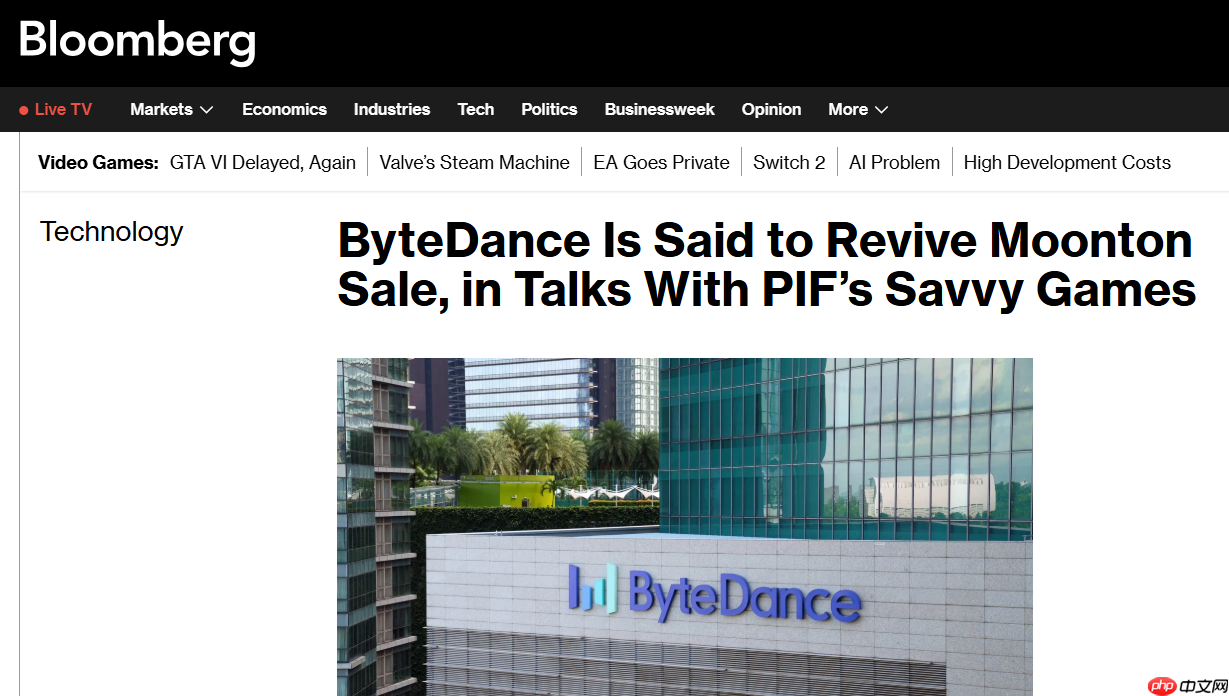The height and width of the screenshot is (696, 1229).
Task: Open Valve's Steam Machine story
Action: (474, 163)
